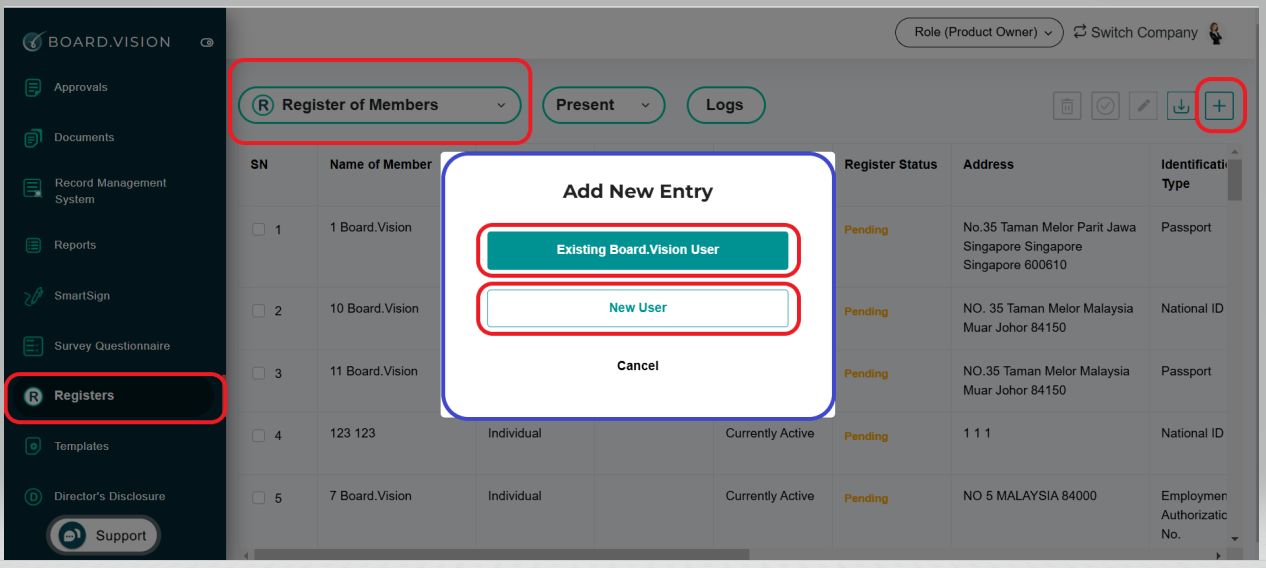Screen dimensions: 1266x568
Task: Check the box for row 5
Action: (x=258, y=498)
